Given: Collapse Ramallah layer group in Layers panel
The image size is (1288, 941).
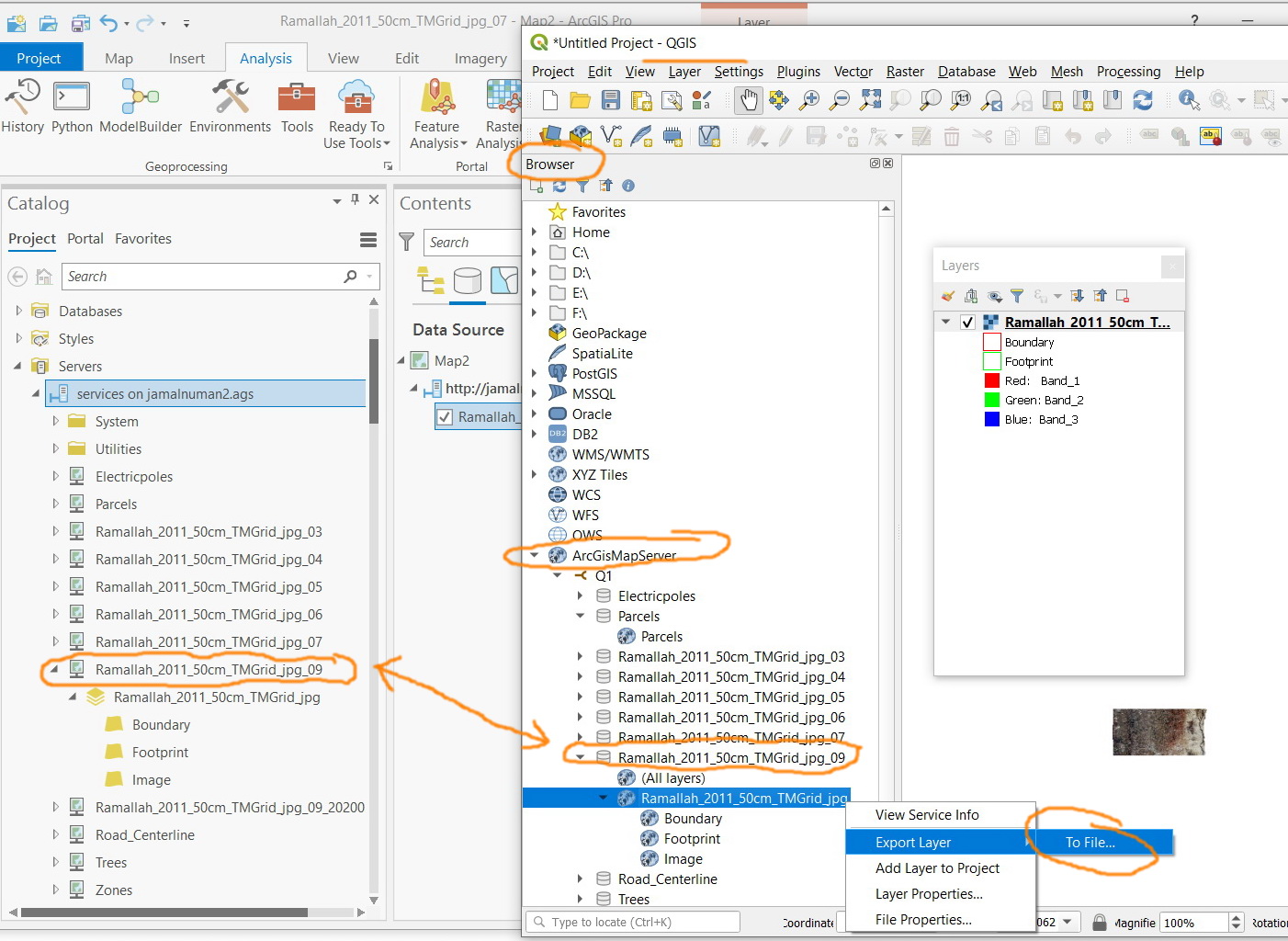Looking at the screenshot, I should (x=946, y=323).
